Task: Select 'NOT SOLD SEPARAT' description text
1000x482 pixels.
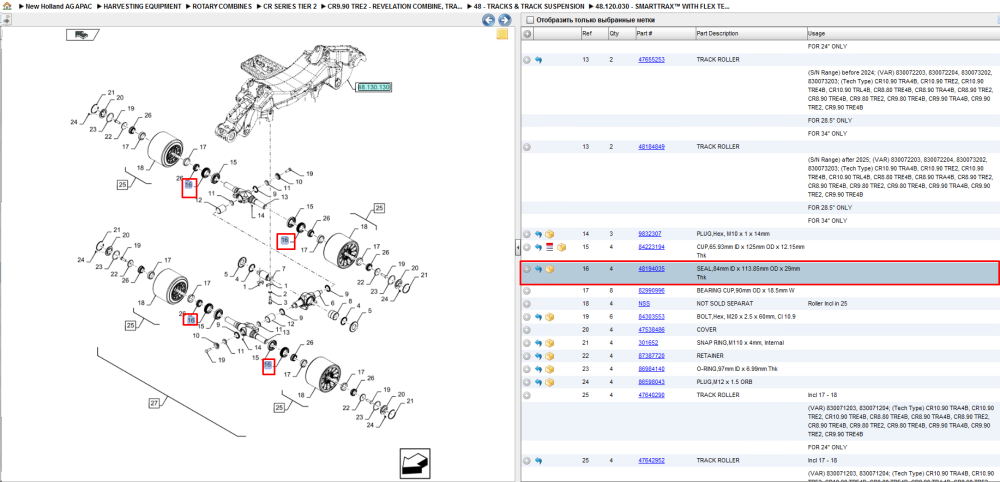Action: tap(724, 304)
